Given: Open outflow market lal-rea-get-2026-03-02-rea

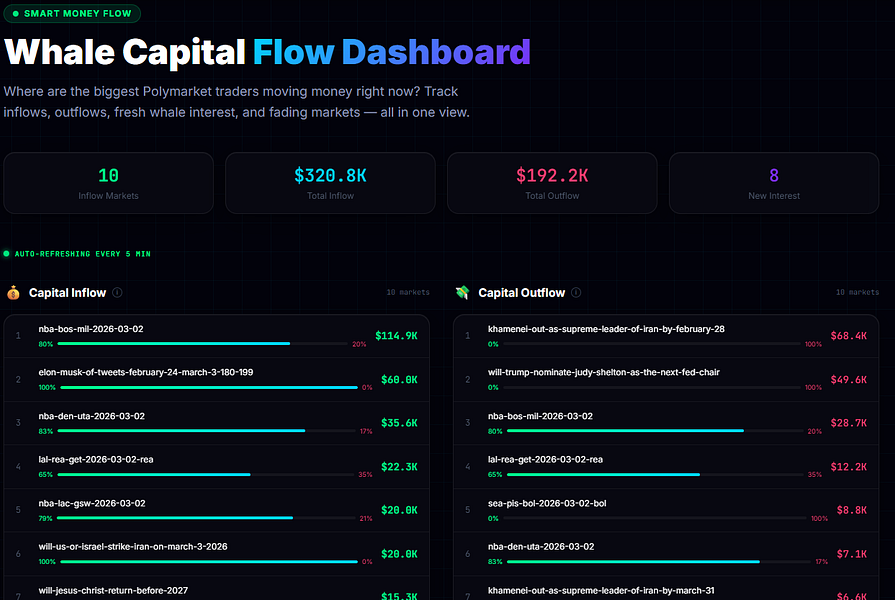Looking at the screenshot, I should coord(666,467).
